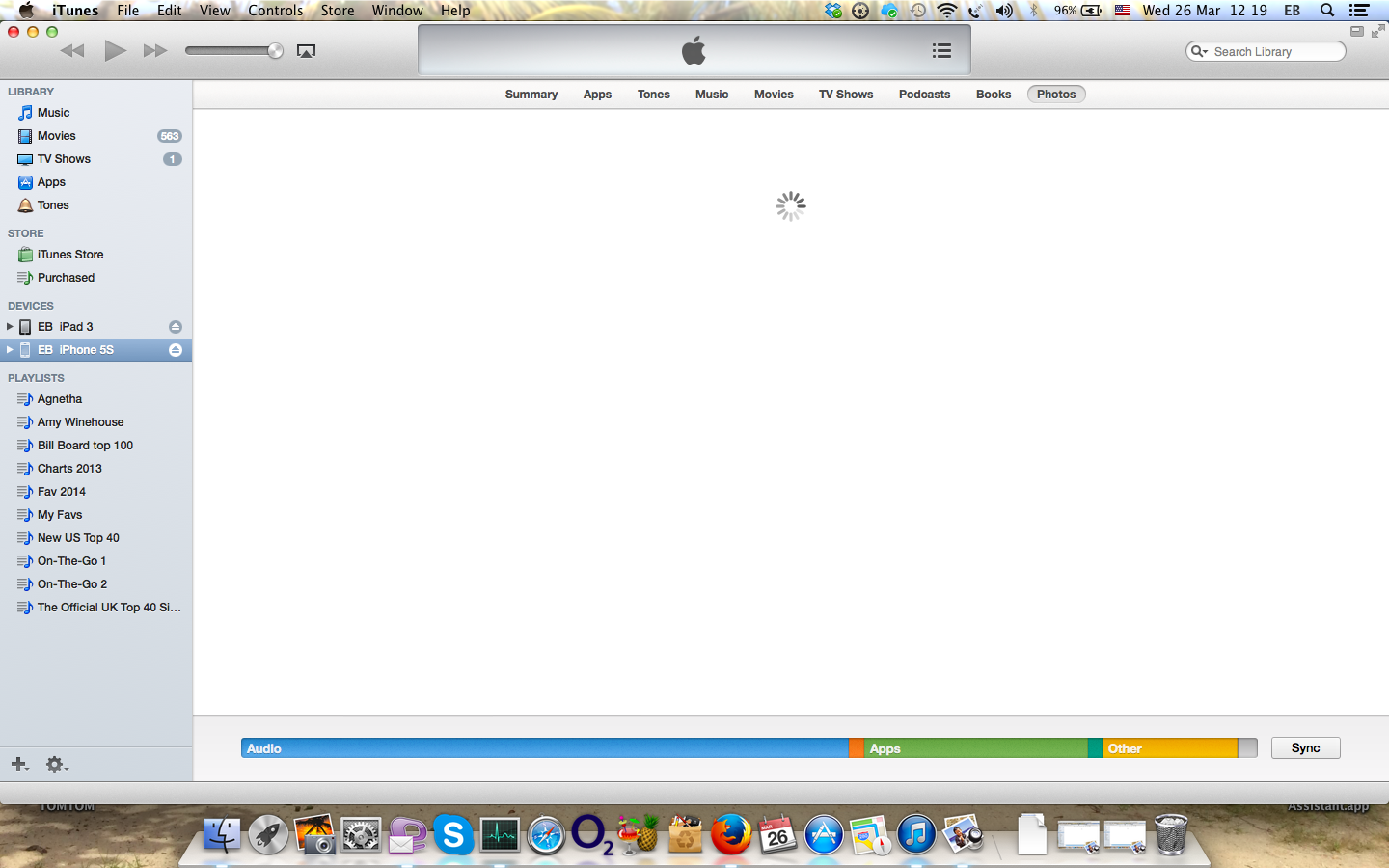Adjust the volume slider knob
1389x868 pixels.
pyautogui.click(x=276, y=51)
